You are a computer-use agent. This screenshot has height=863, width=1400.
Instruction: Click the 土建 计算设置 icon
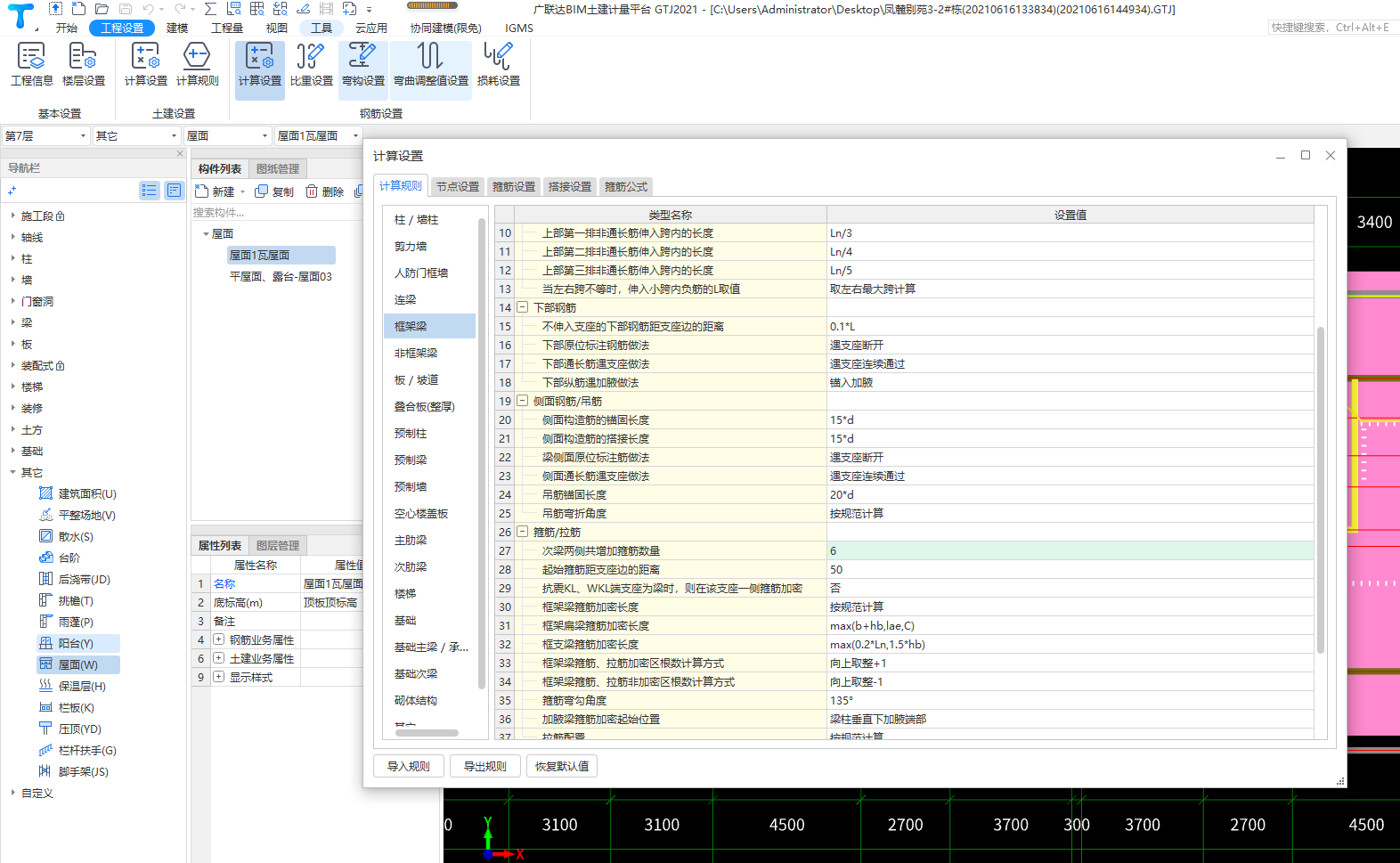146,65
